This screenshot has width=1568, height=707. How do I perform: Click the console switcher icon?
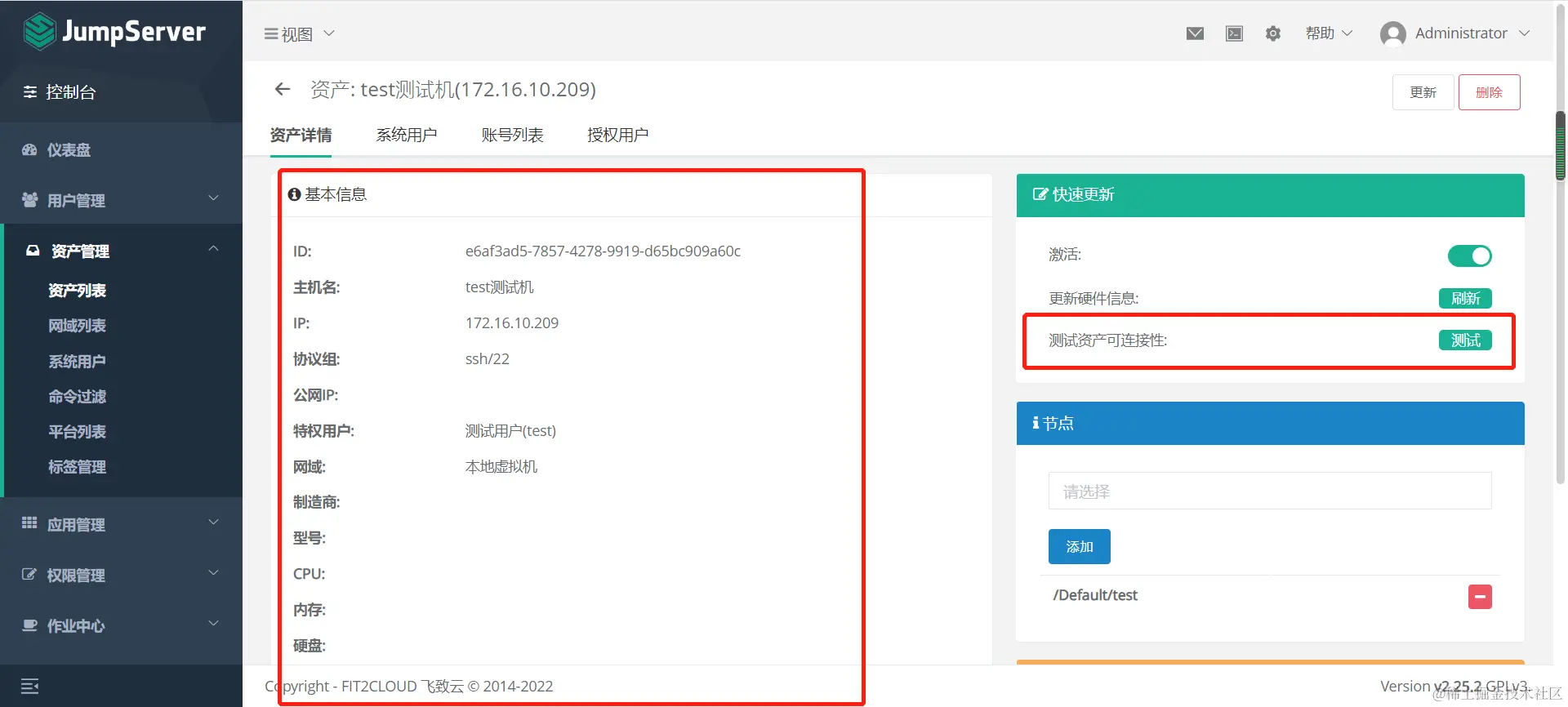(x=30, y=91)
